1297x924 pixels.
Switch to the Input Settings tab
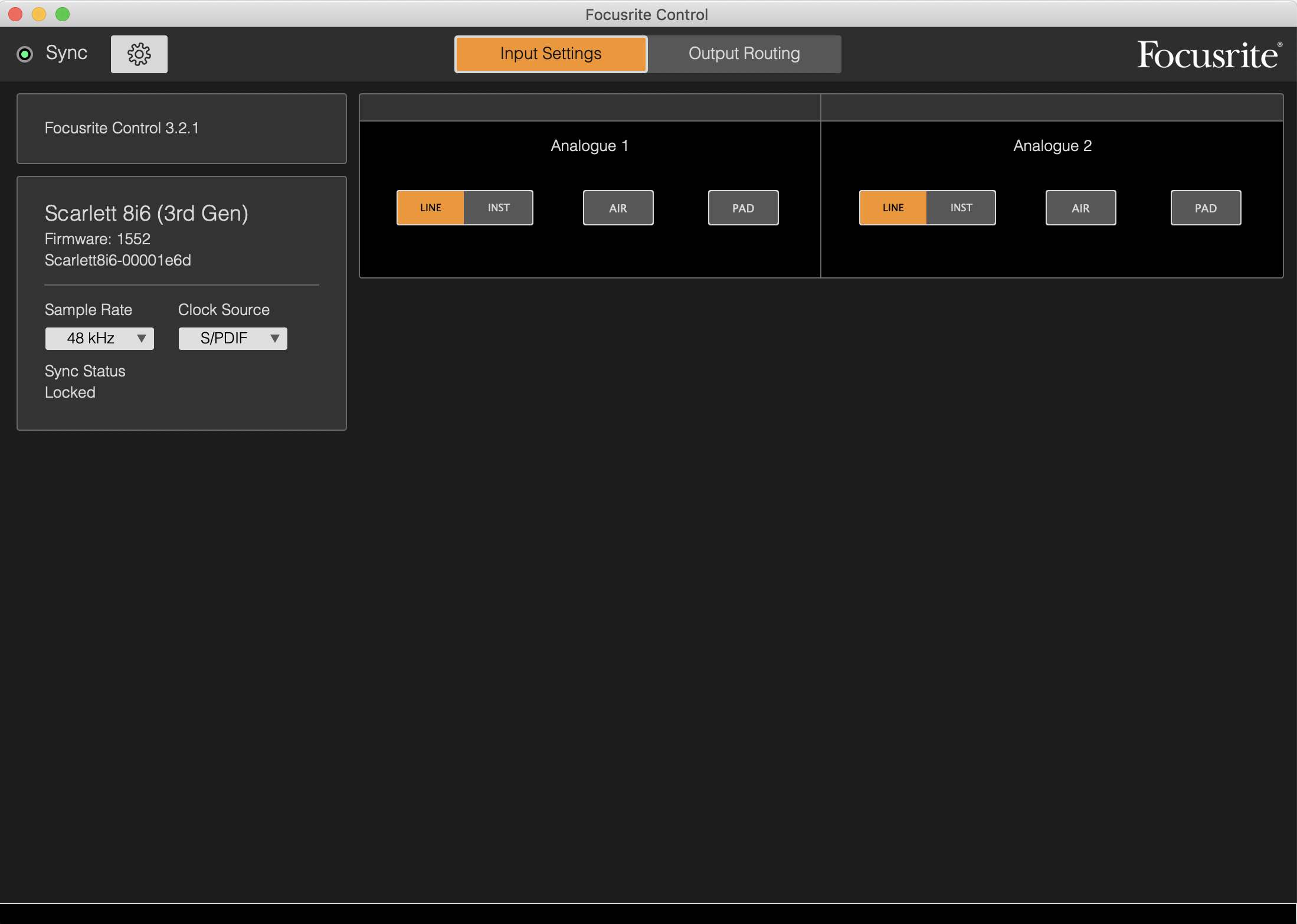point(551,54)
